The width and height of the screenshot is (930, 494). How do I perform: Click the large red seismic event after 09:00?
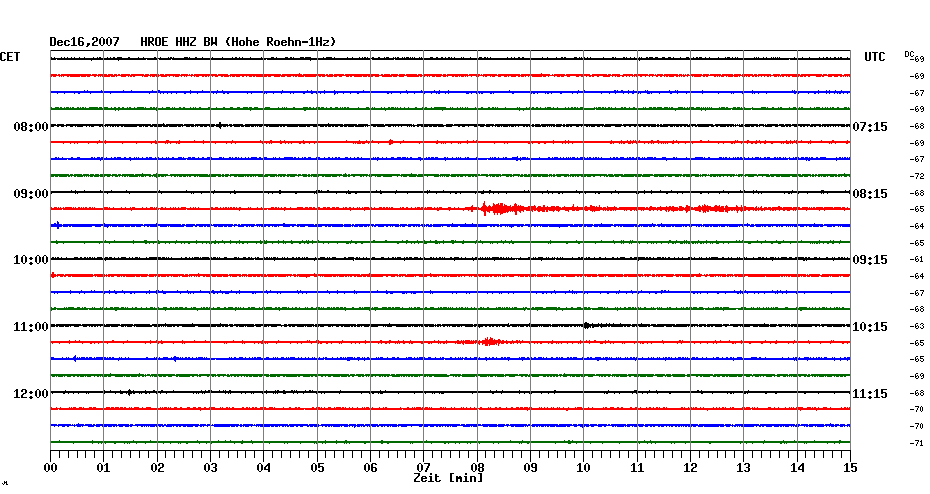(x=501, y=209)
